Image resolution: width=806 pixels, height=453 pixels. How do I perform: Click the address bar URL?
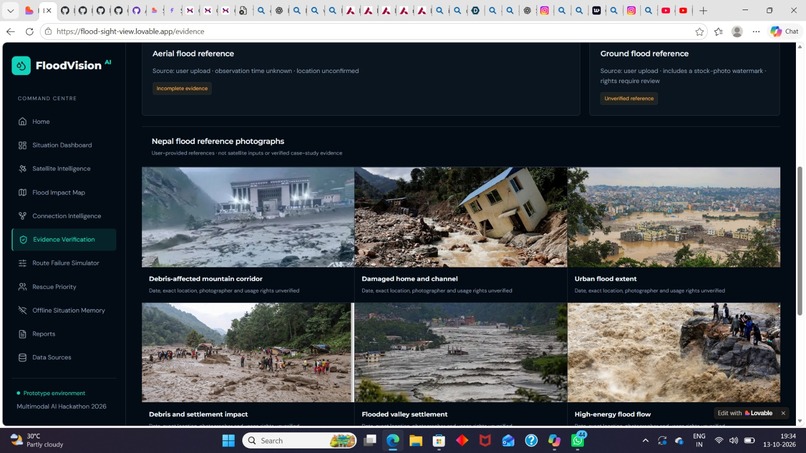coord(130,31)
